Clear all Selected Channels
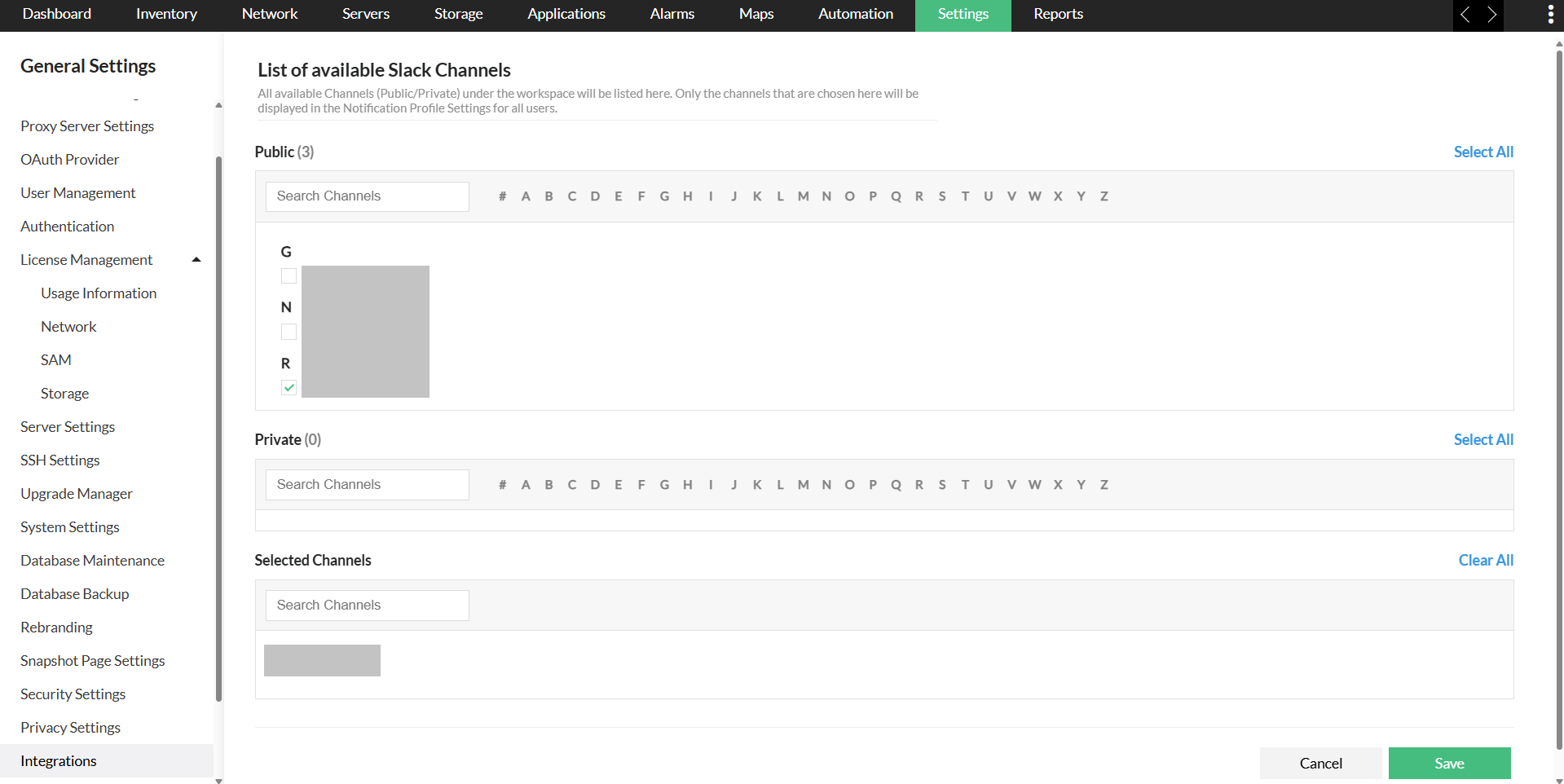Image resolution: width=1564 pixels, height=784 pixels. (x=1486, y=561)
